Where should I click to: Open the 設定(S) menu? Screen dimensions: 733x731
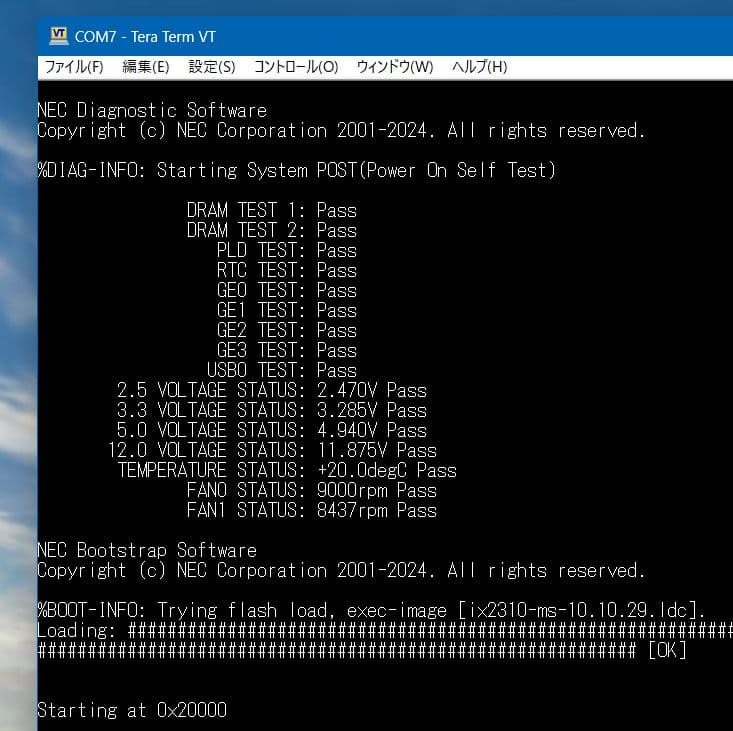(x=212, y=67)
